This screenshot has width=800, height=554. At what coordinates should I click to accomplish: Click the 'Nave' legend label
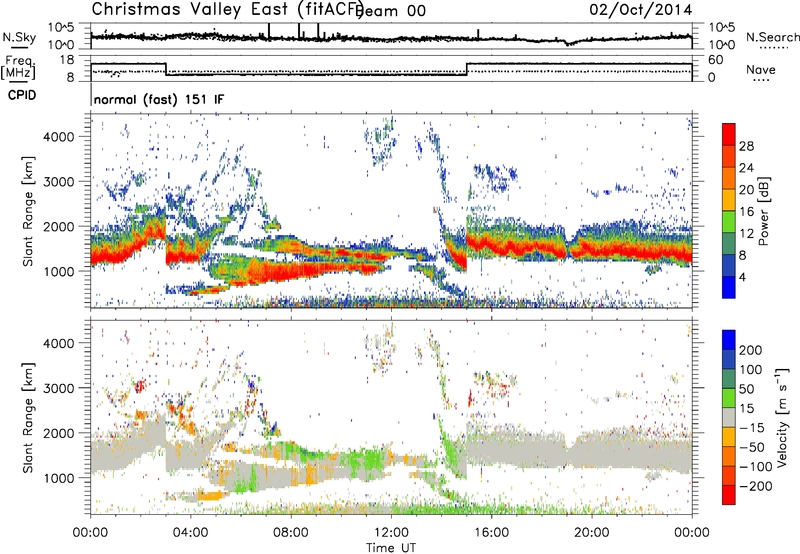(x=761, y=70)
